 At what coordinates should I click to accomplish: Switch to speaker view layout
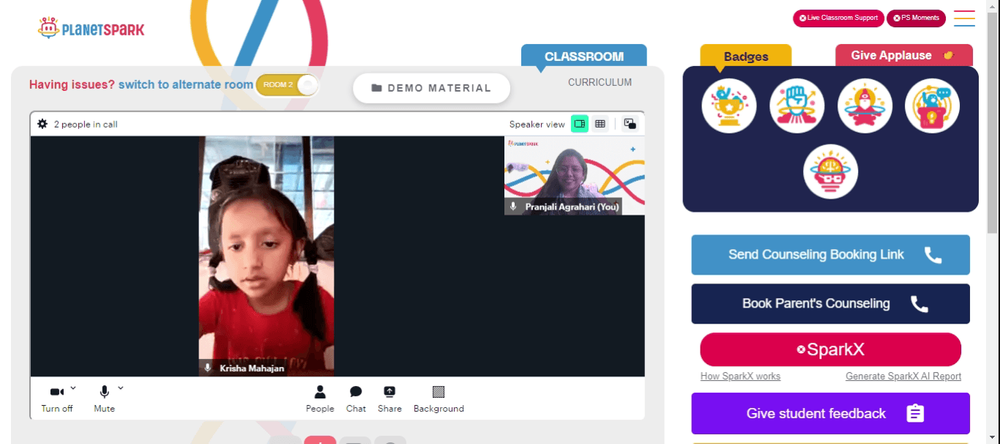click(579, 124)
